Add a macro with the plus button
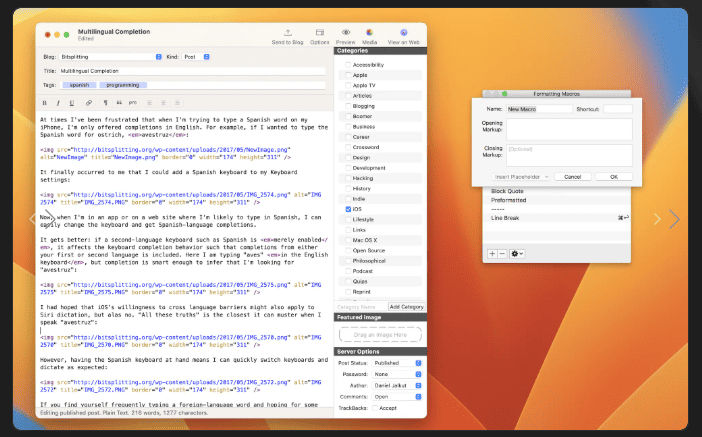This screenshot has width=702, height=437. click(492, 254)
